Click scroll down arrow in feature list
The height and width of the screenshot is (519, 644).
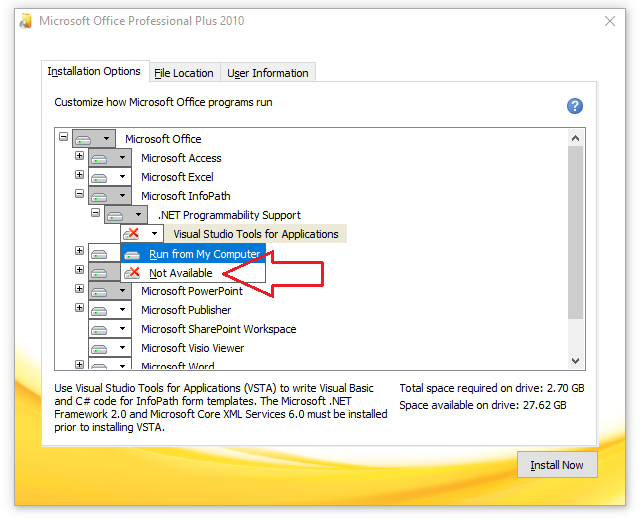coord(575,361)
